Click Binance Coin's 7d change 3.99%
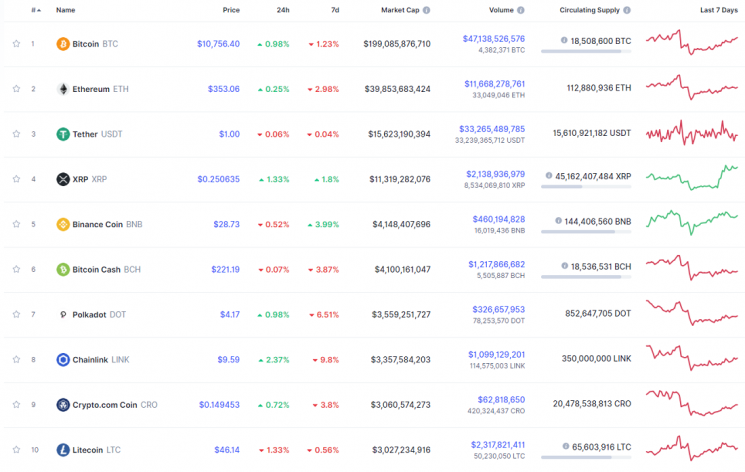 pos(323,224)
